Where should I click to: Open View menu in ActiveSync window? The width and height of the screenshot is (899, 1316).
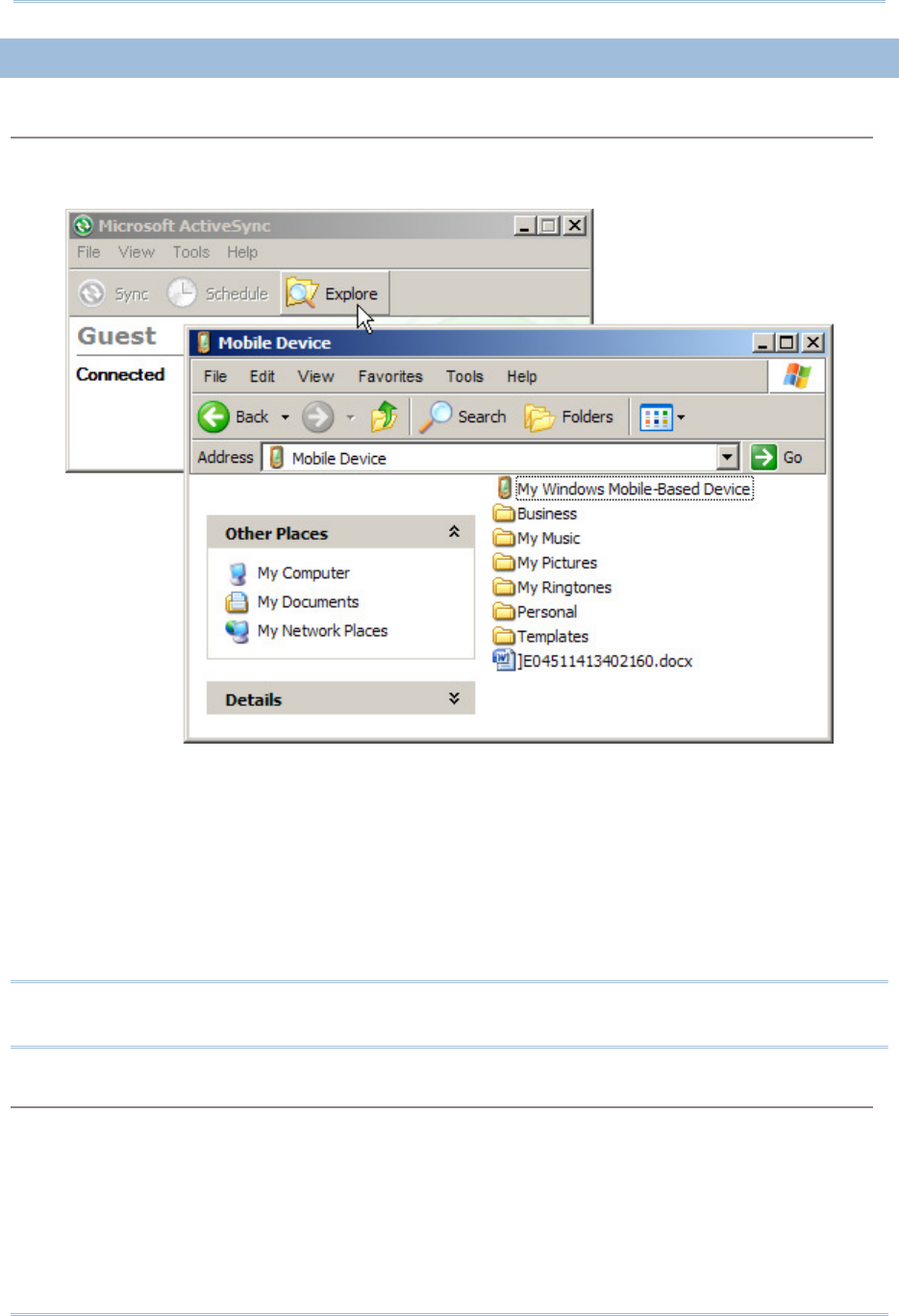coord(137,252)
